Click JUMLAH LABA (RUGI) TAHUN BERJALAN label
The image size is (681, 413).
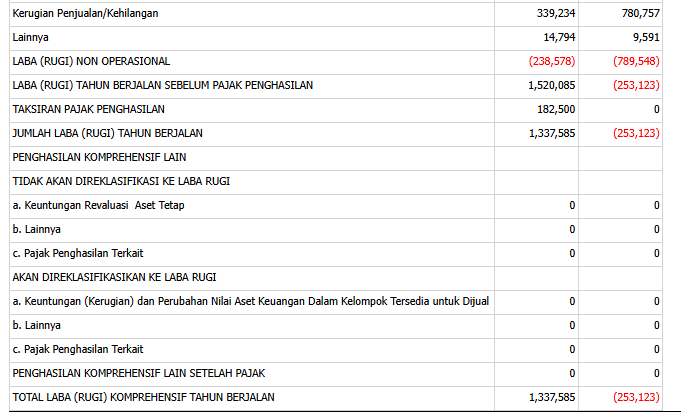pos(107,133)
